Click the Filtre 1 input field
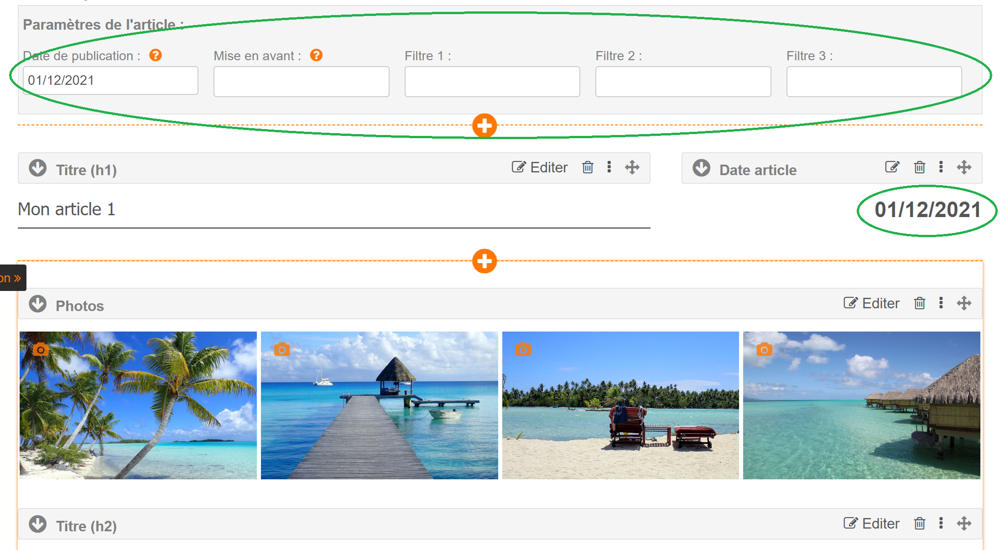 point(492,82)
